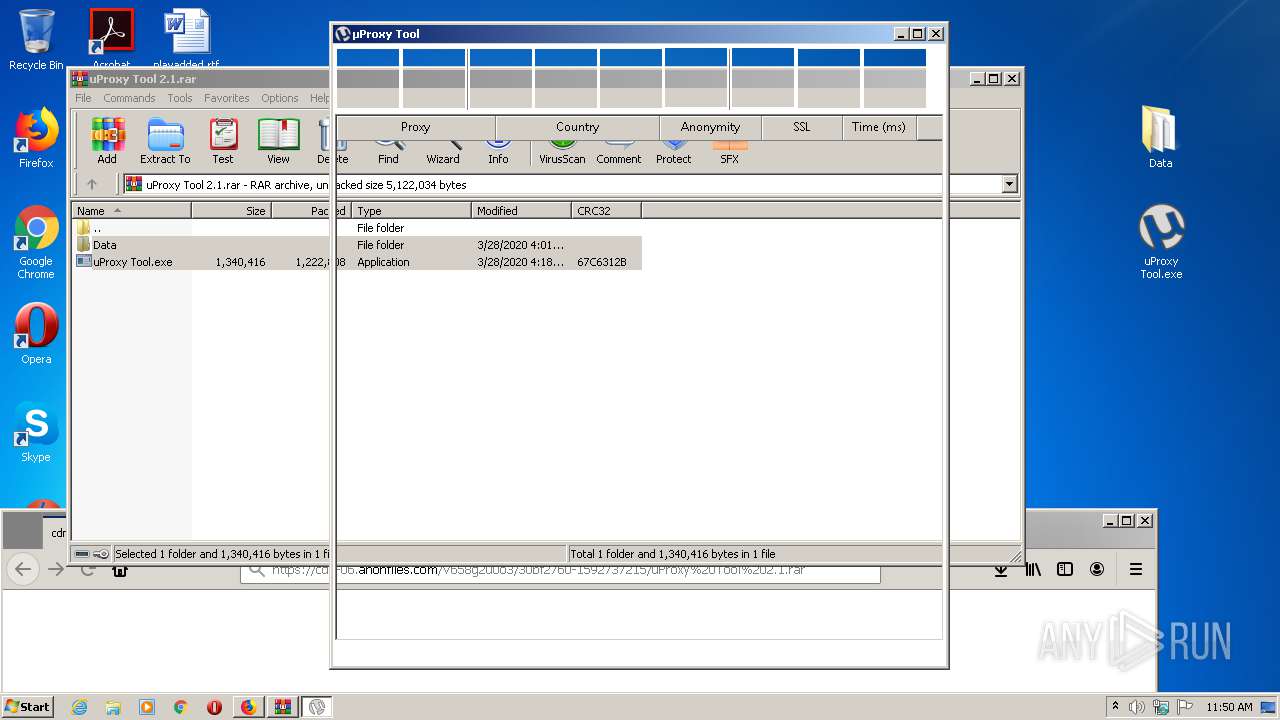This screenshot has width=1280, height=720.
Task: Click the Time (ms) column header
Action: (879, 127)
